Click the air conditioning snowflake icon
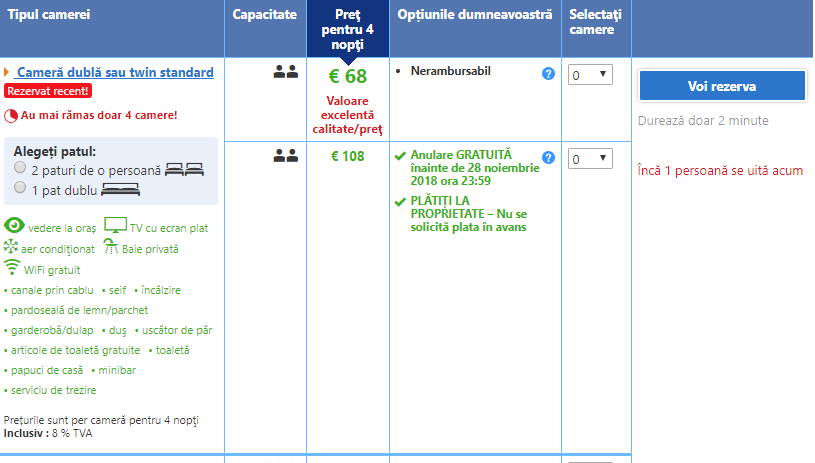This screenshot has height=463, width=815. 11,248
